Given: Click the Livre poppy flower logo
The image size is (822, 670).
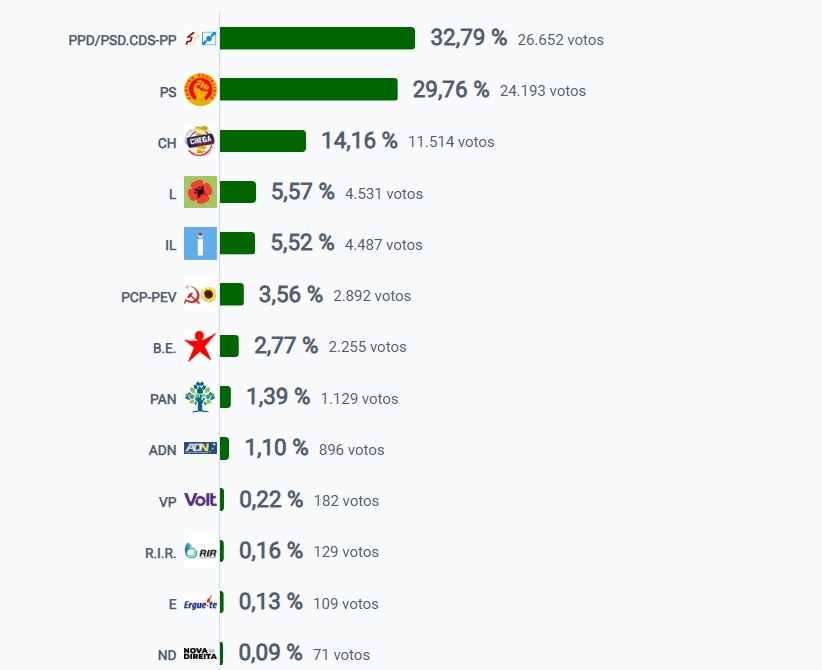Looking at the screenshot, I should [x=200, y=192].
